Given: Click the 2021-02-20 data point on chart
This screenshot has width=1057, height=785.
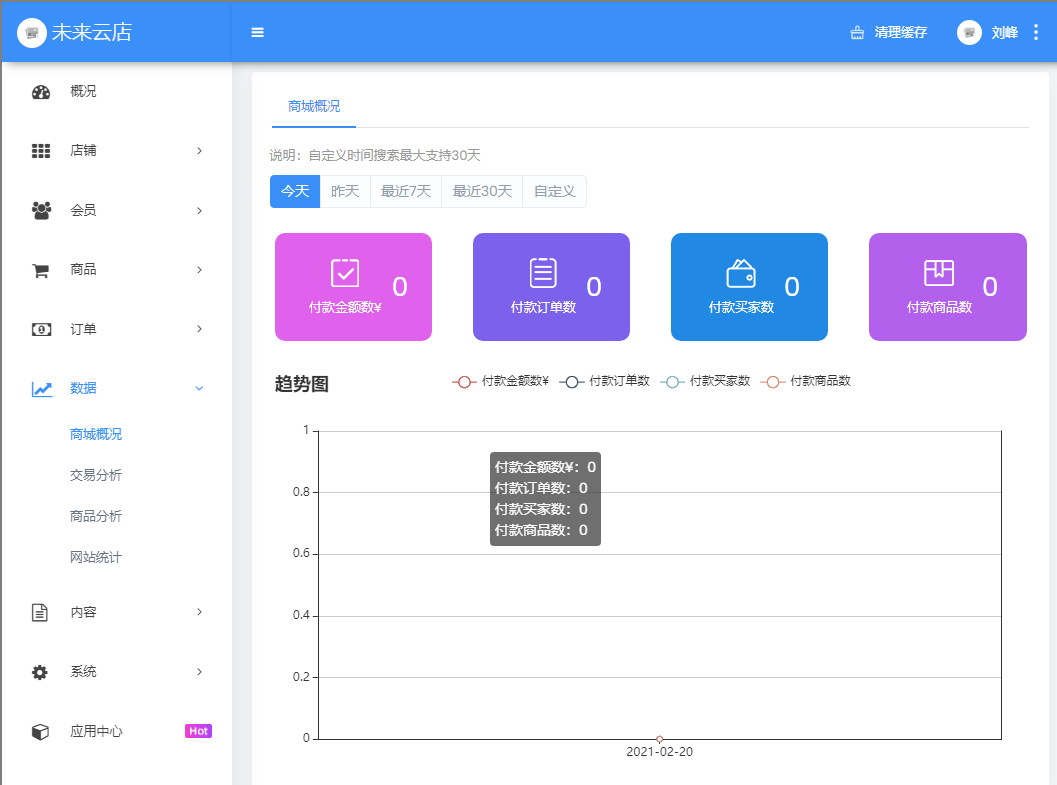Looking at the screenshot, I should pyautogui.click(x=659, y=739).
